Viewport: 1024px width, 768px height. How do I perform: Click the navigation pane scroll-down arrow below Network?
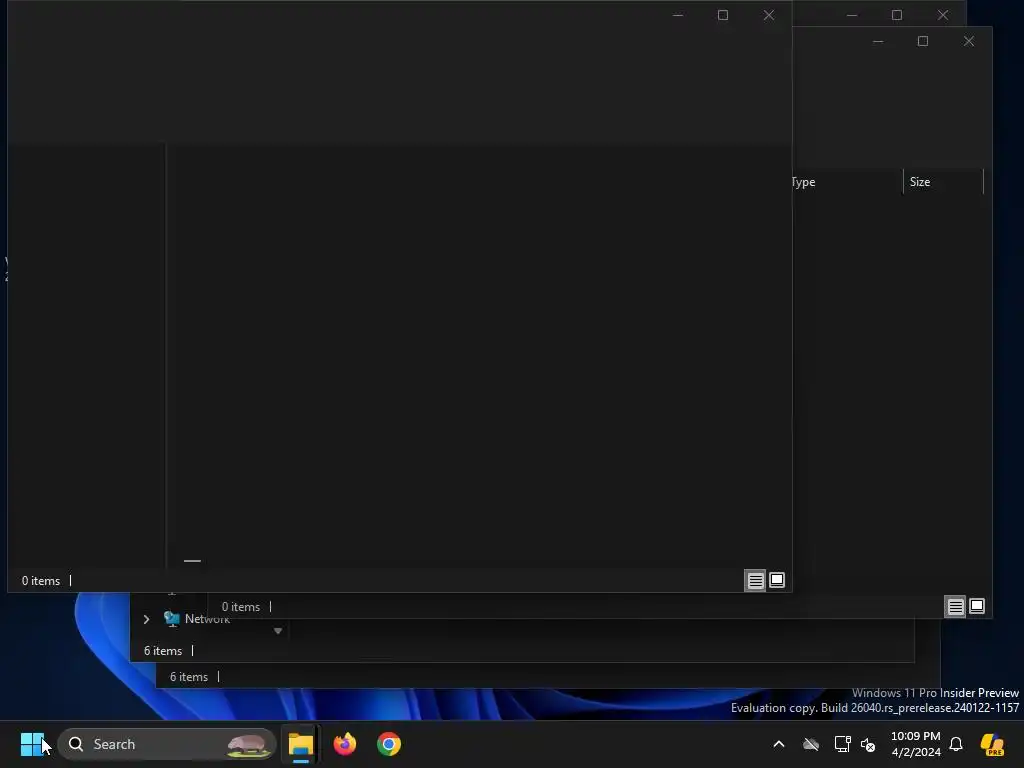[x=278, y=631]
